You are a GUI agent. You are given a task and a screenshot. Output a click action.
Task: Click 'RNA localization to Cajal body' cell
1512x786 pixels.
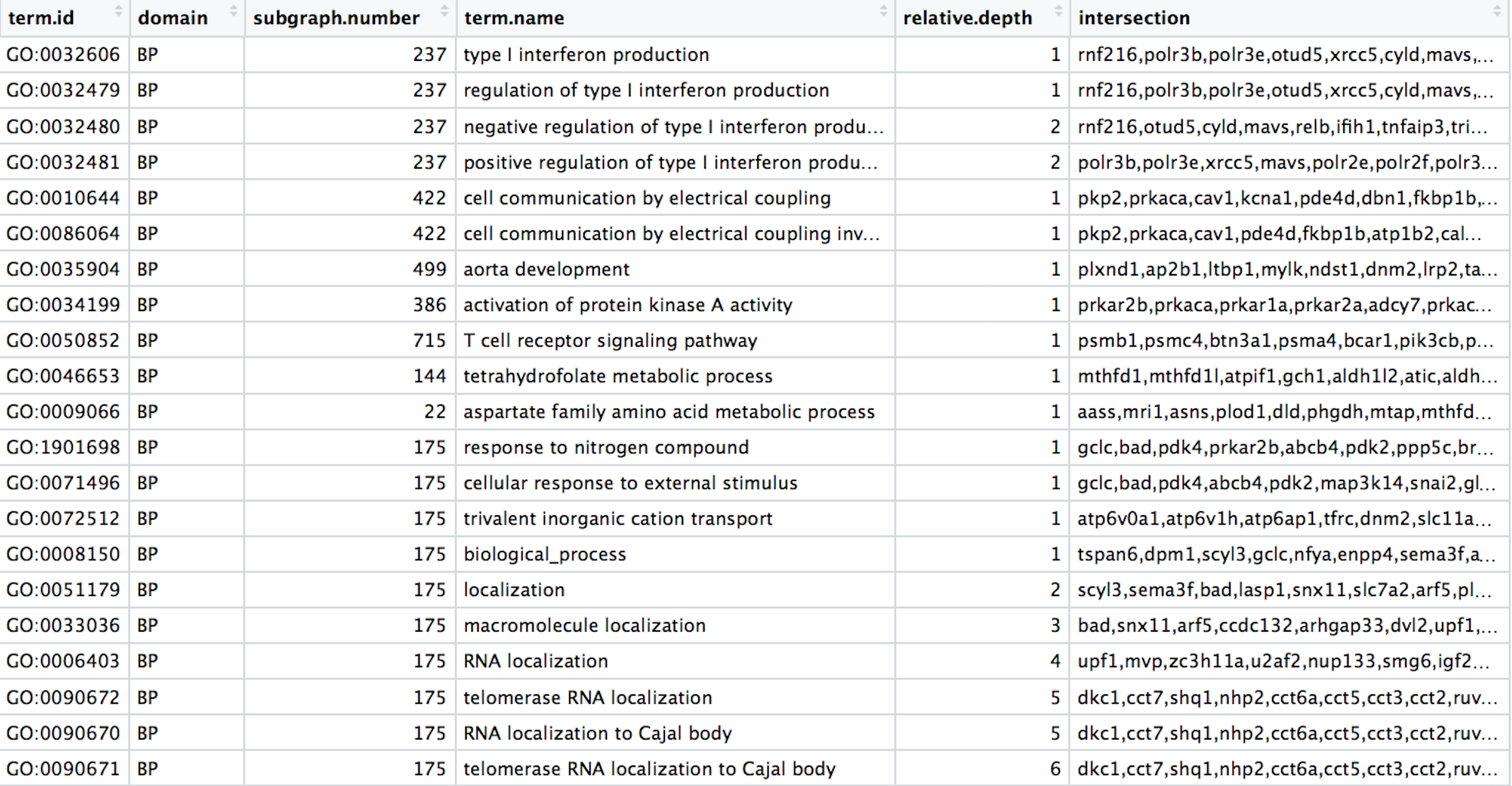coord(675,733)
